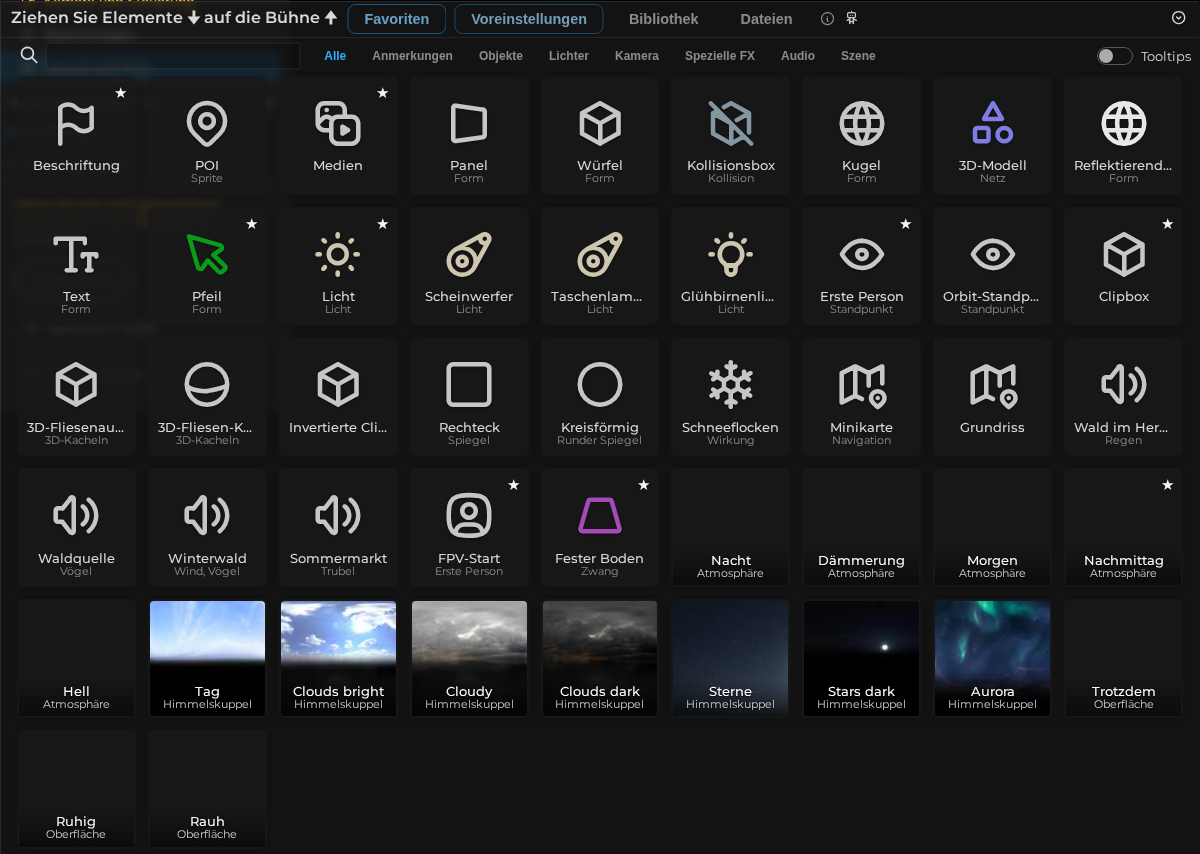
Task: Select the Aurora sky dome thumbnail
Action: pos(992,658)
